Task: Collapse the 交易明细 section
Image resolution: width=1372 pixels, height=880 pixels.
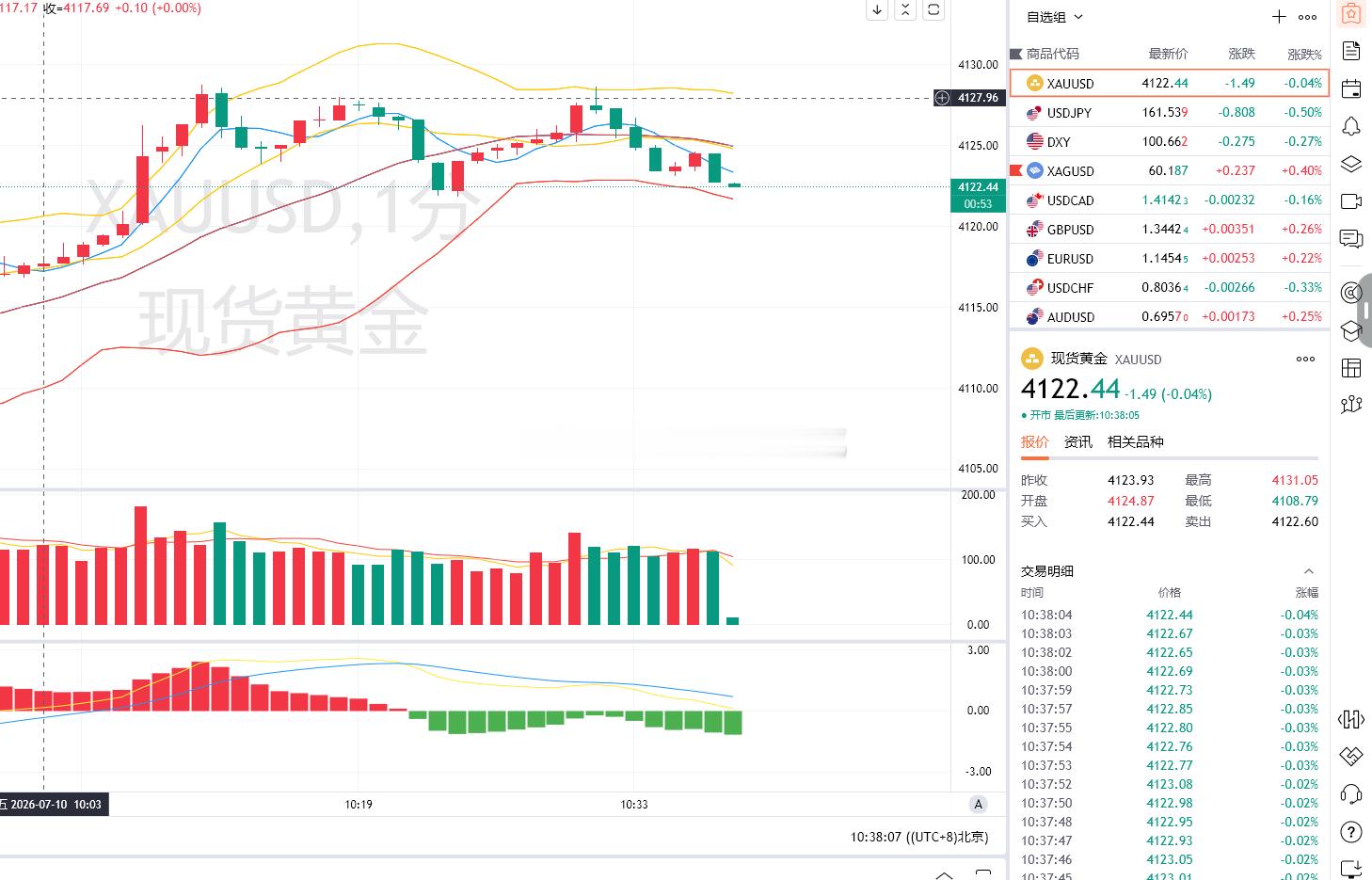Action: click(x=1308, y=571)
